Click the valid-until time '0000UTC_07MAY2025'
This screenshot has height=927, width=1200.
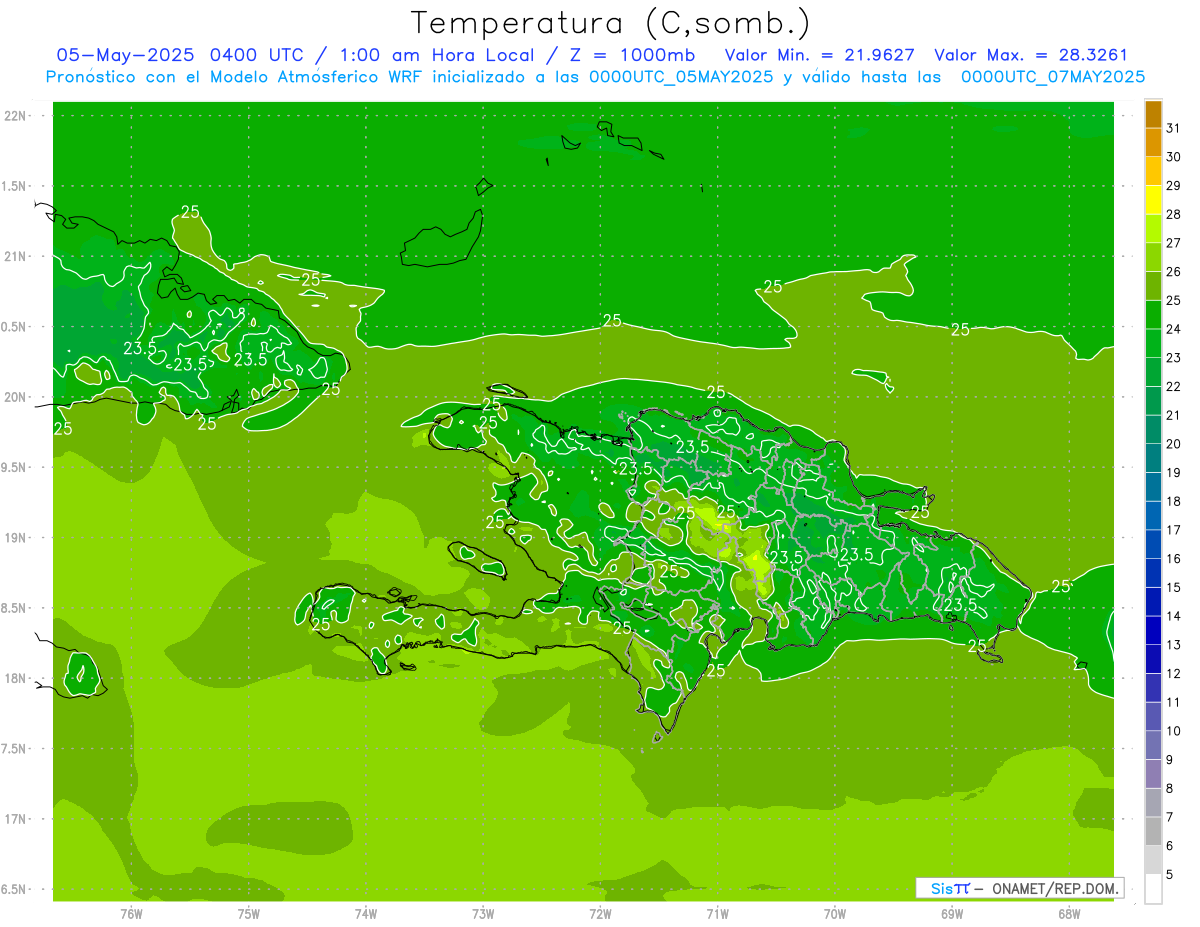tap(1052, 77)
